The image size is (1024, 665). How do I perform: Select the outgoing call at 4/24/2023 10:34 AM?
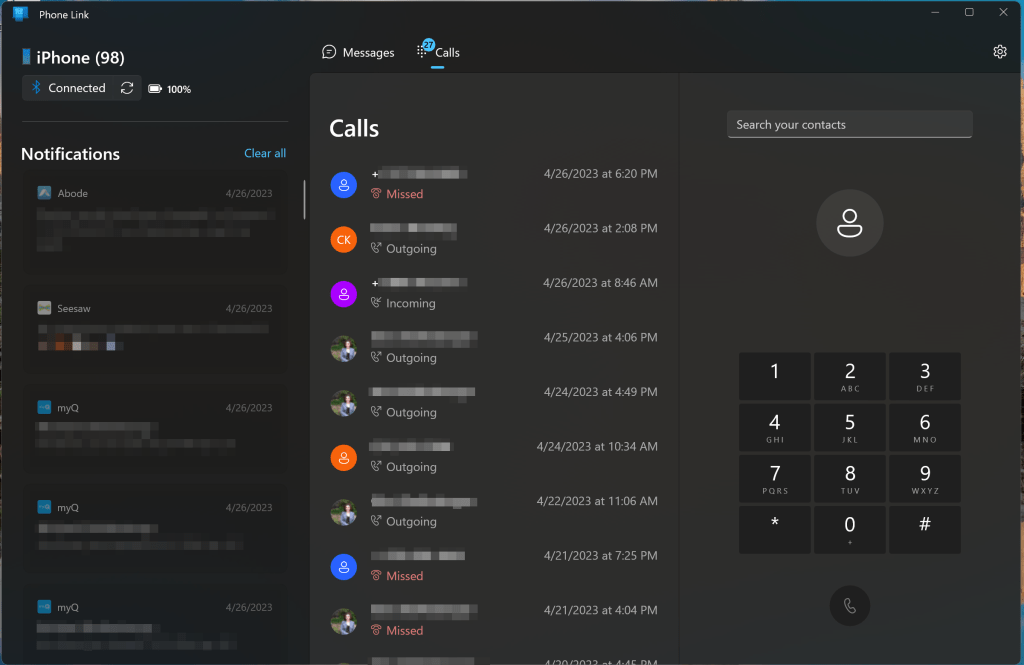(x=494, y=457)
